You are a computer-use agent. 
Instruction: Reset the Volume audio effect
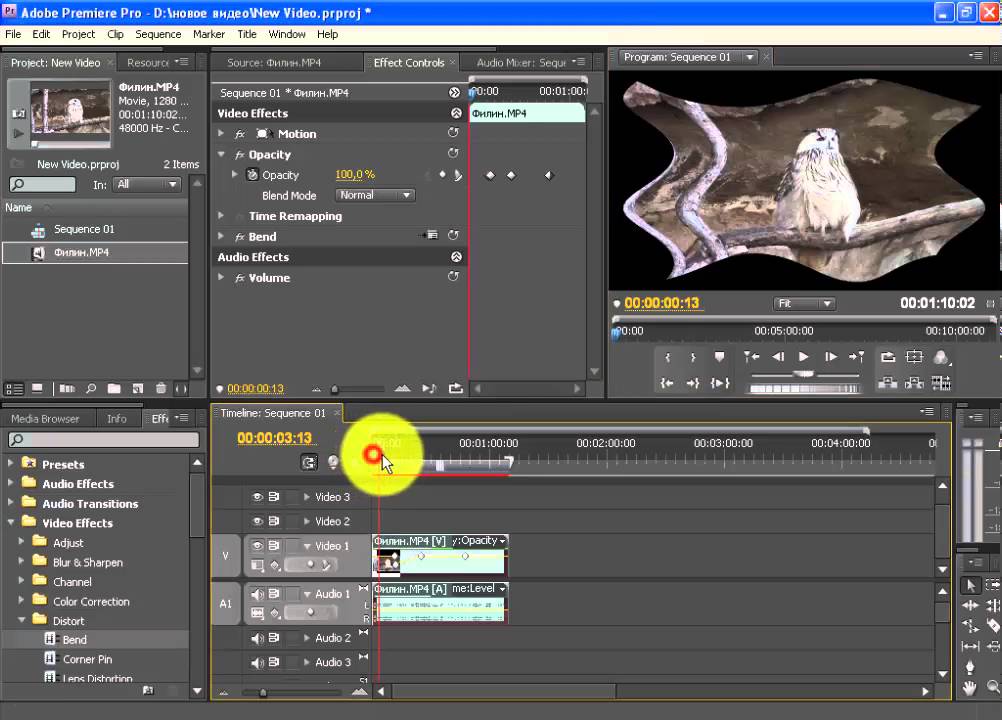453,277
